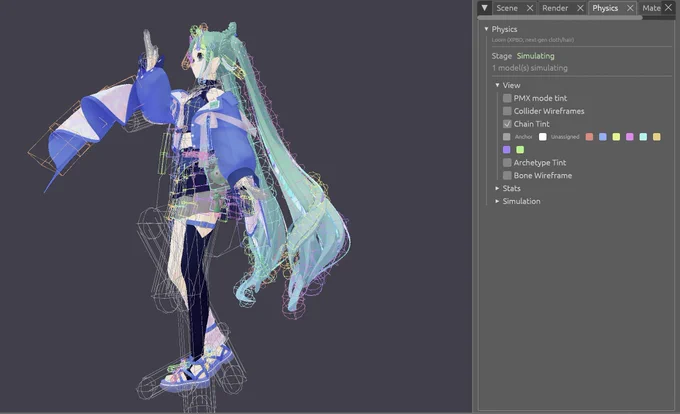Close the Render tab

pos(580,8)
